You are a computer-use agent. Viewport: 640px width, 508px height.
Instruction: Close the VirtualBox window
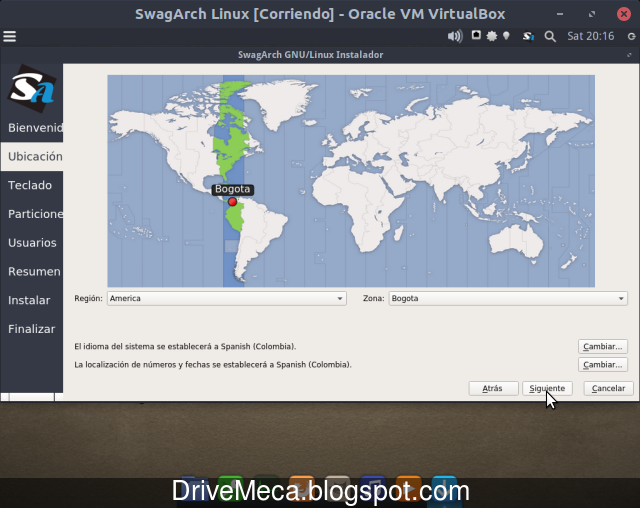(624, 14)
